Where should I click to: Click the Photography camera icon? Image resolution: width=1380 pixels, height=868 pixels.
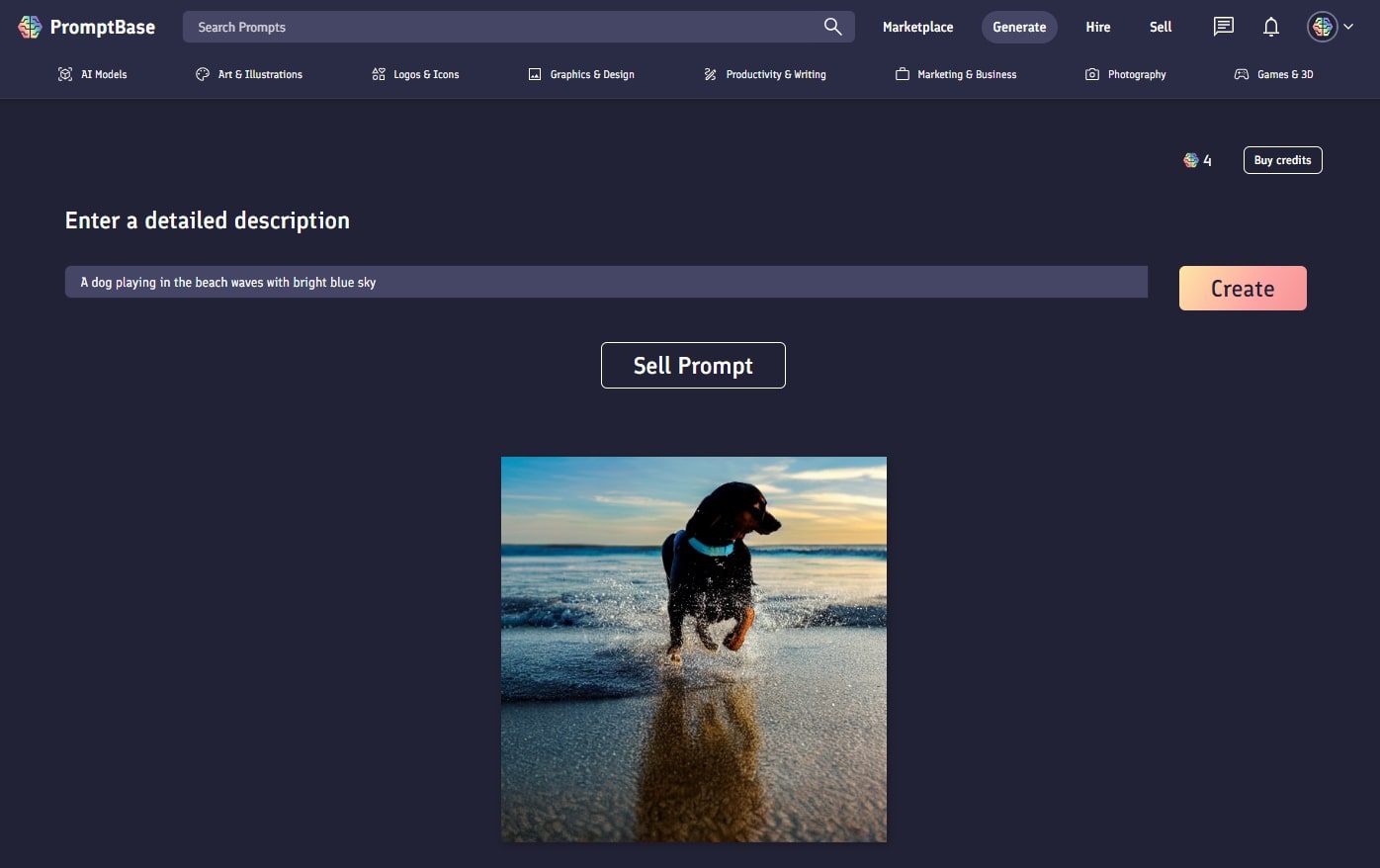[1091, 73]
